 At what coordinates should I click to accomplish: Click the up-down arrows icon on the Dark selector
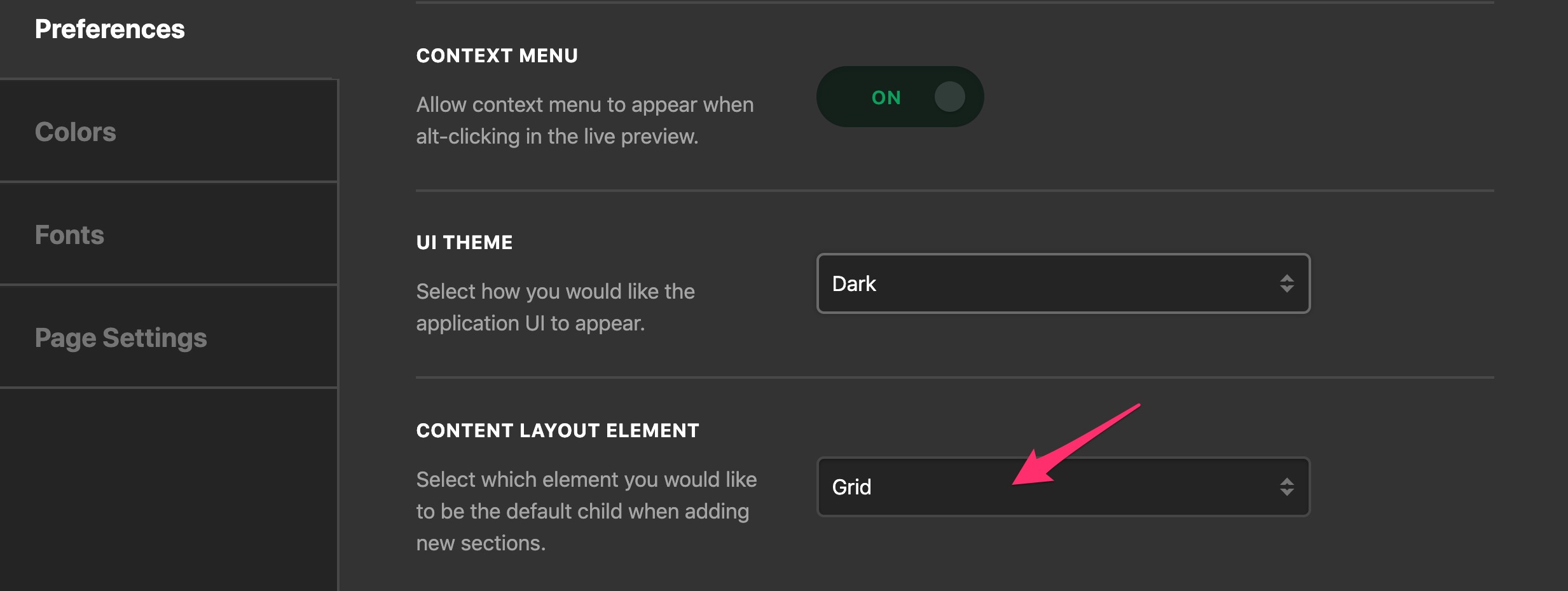click(1286, 283)
